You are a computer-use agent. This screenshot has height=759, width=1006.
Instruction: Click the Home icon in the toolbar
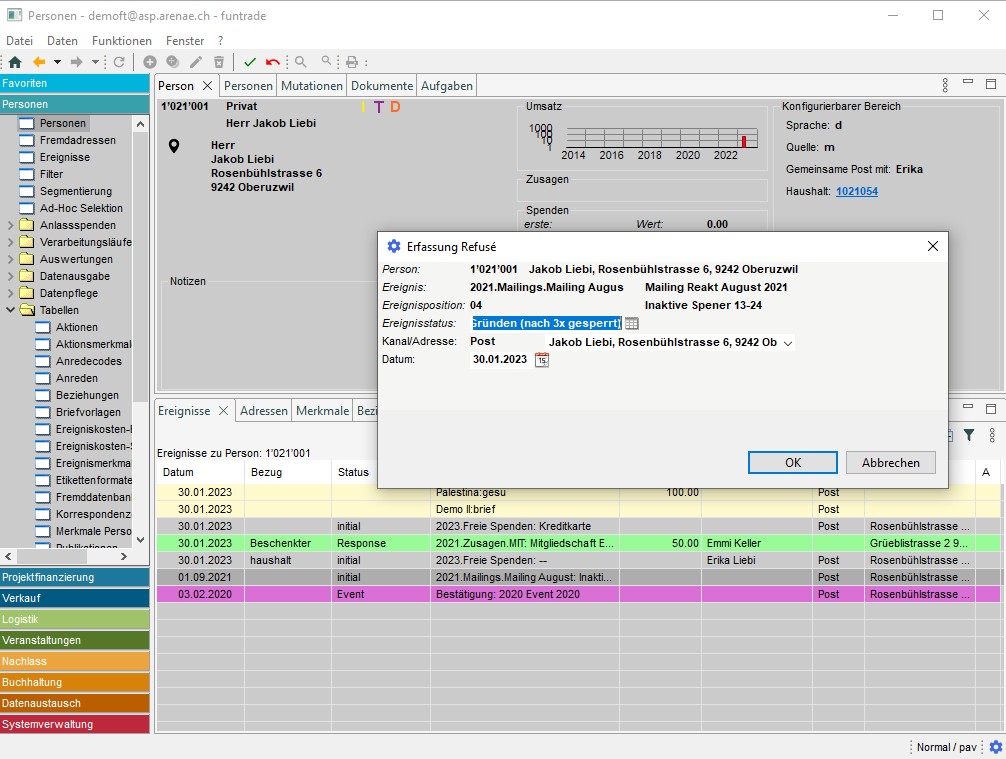pos(14,62)
